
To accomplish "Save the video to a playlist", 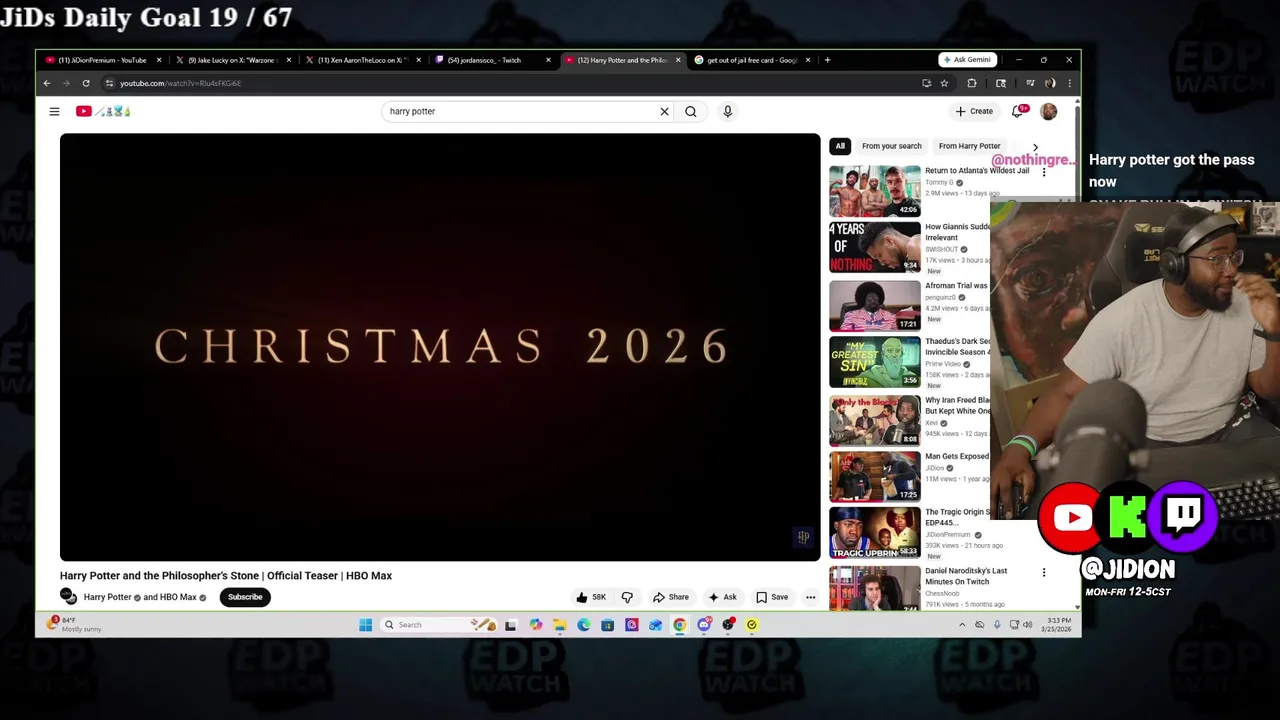I will click(x=771, y=597).
